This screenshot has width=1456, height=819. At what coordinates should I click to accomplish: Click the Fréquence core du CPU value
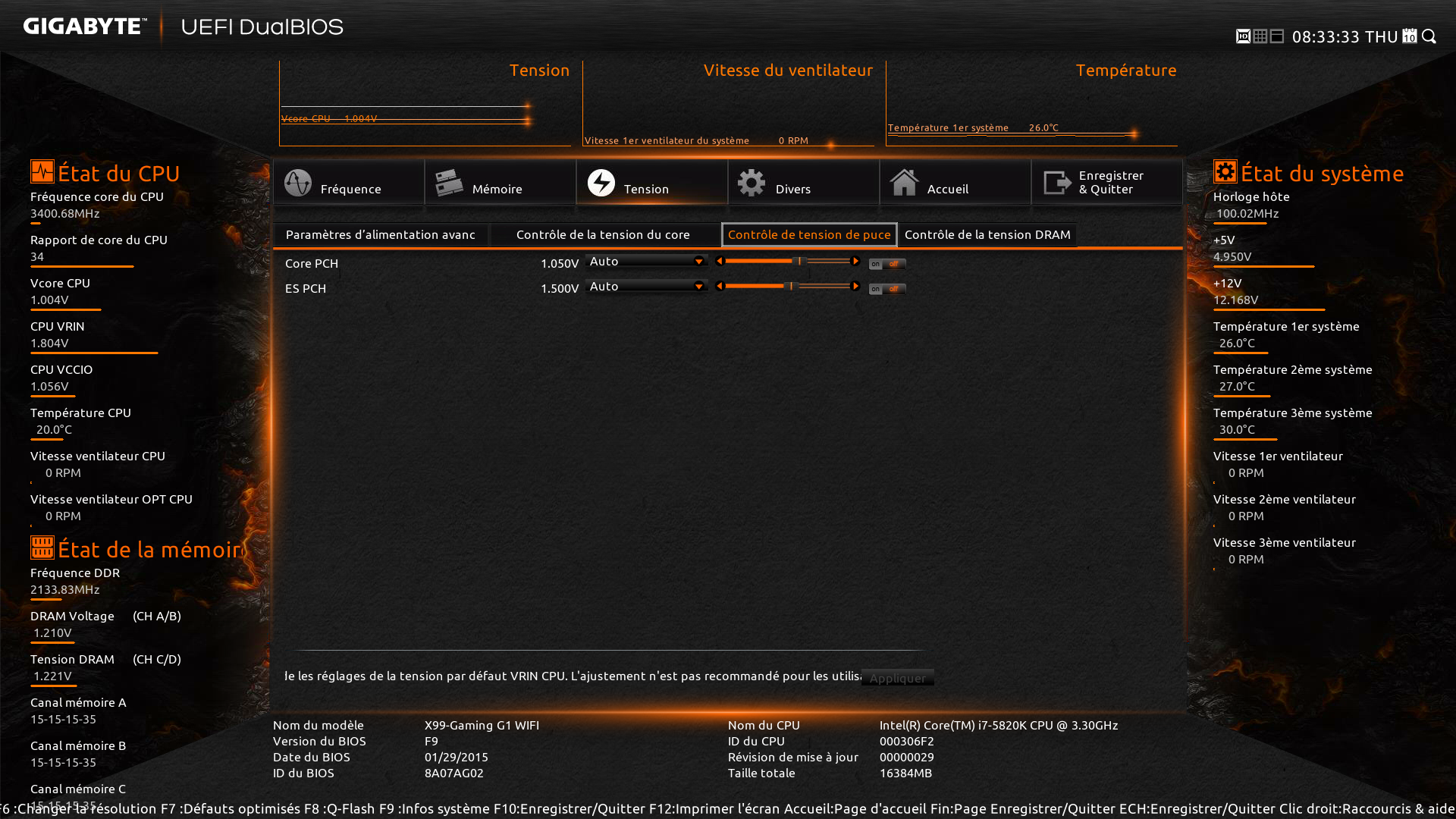point(65,213)
